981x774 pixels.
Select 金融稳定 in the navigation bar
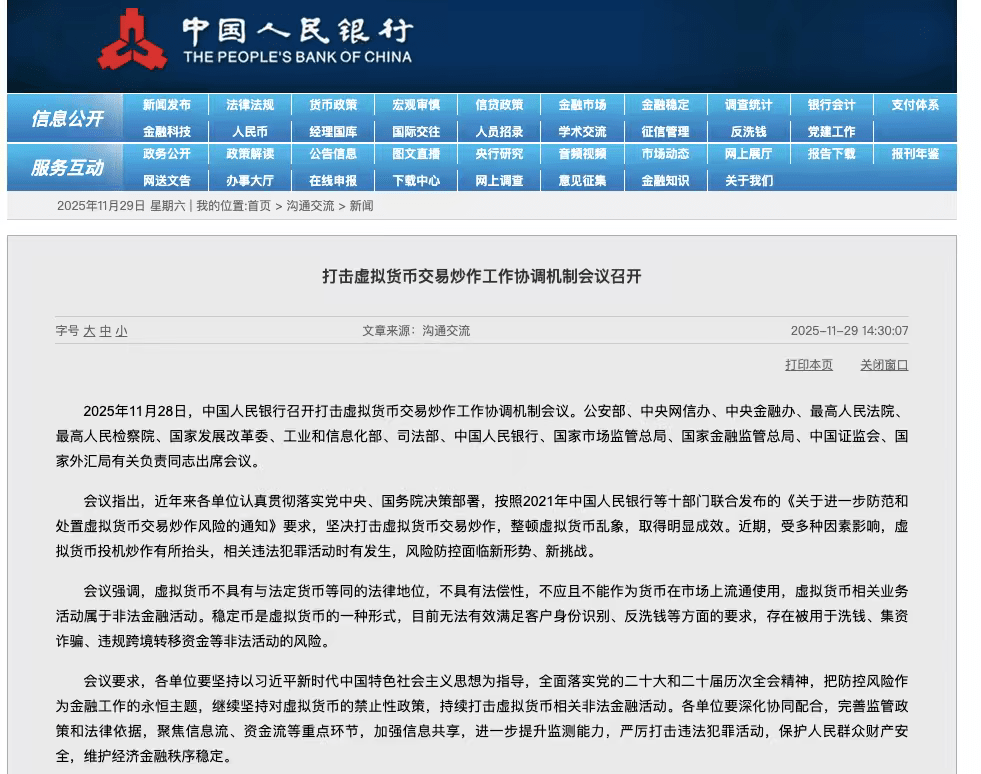pos(665,105)
